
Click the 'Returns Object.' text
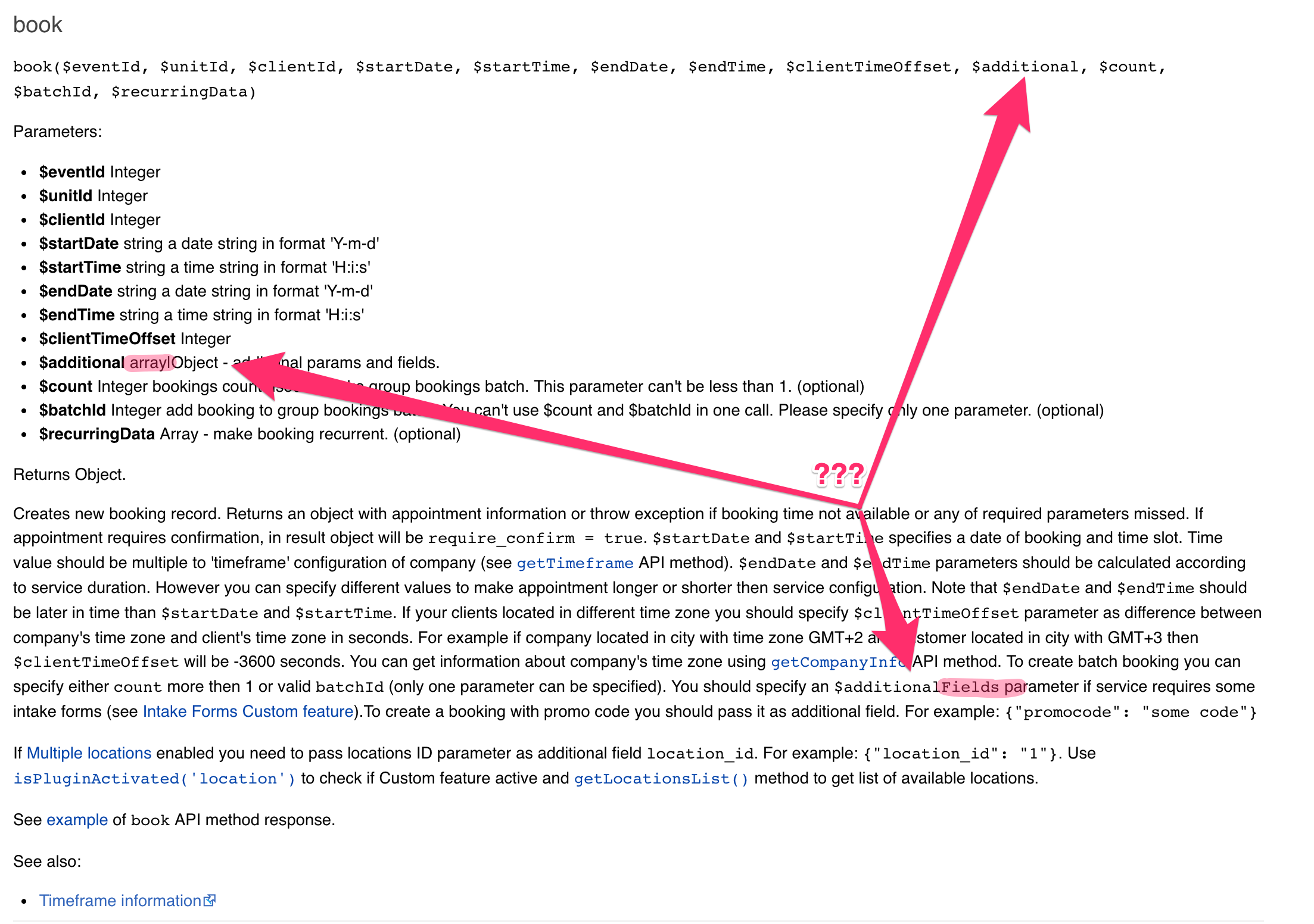69,475
